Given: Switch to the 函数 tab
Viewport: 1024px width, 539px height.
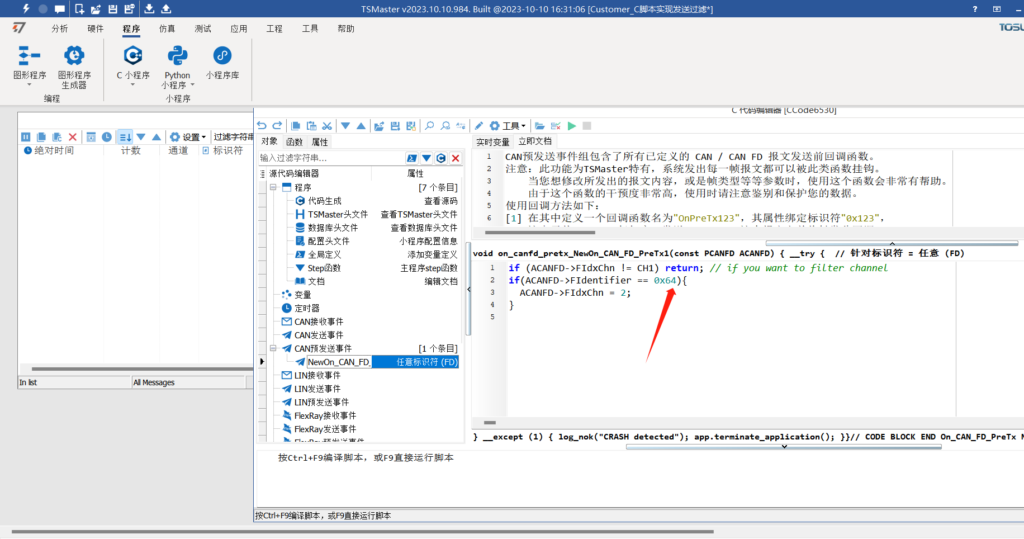Looking at the screenshot, I should pos(295,142).
